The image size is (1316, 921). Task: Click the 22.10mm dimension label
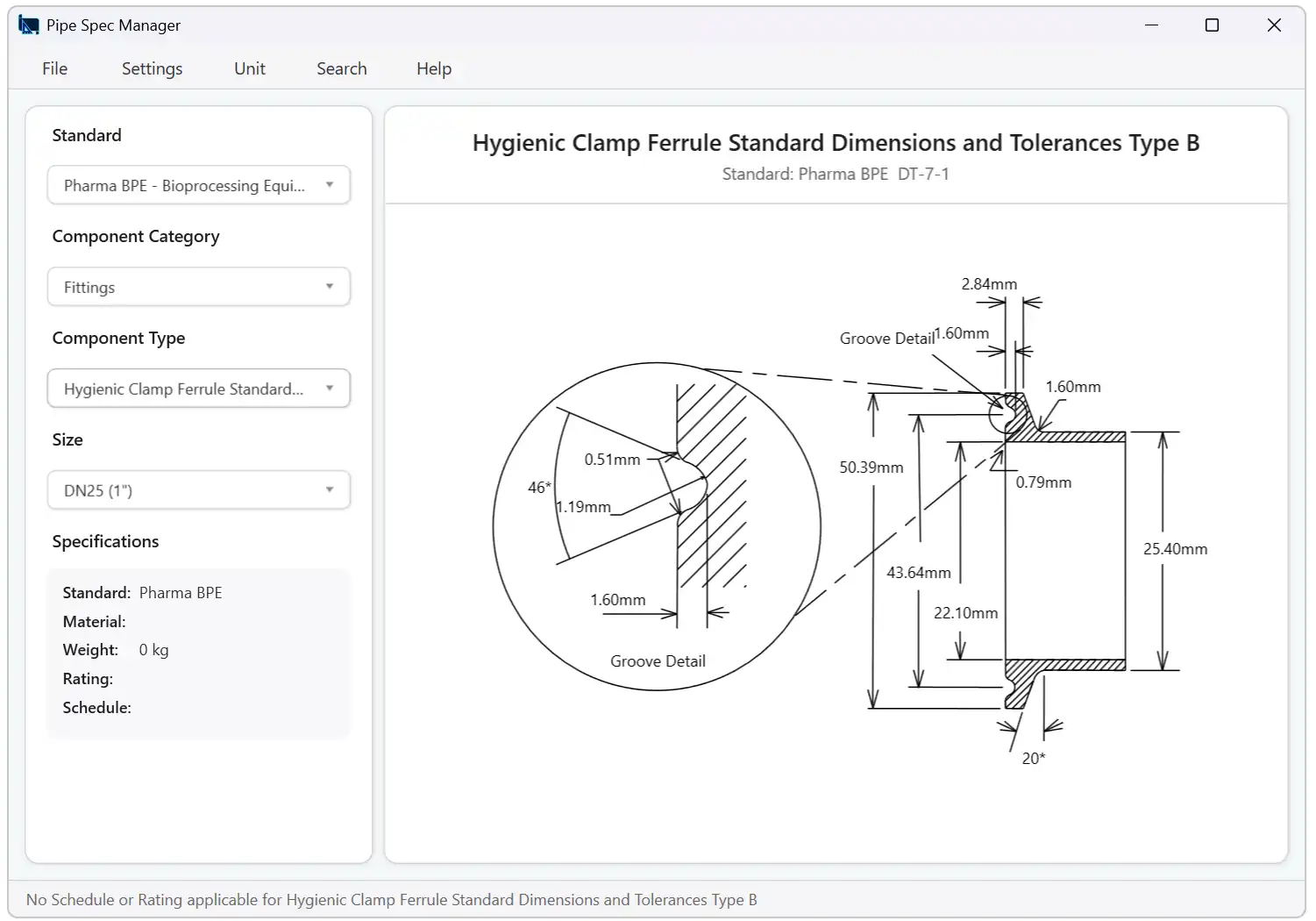point(965,613)
